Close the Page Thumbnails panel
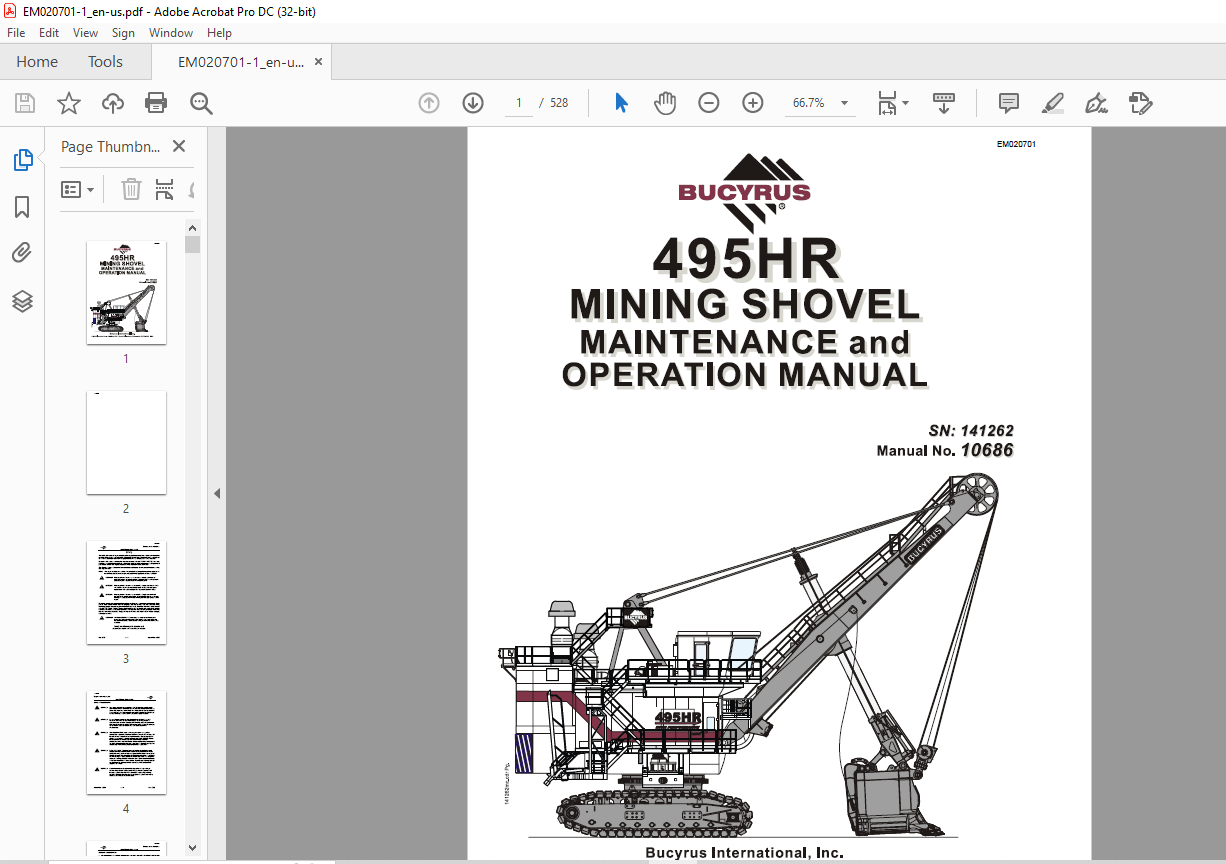This screenshot has height=864, width=1226. [179, 146]
